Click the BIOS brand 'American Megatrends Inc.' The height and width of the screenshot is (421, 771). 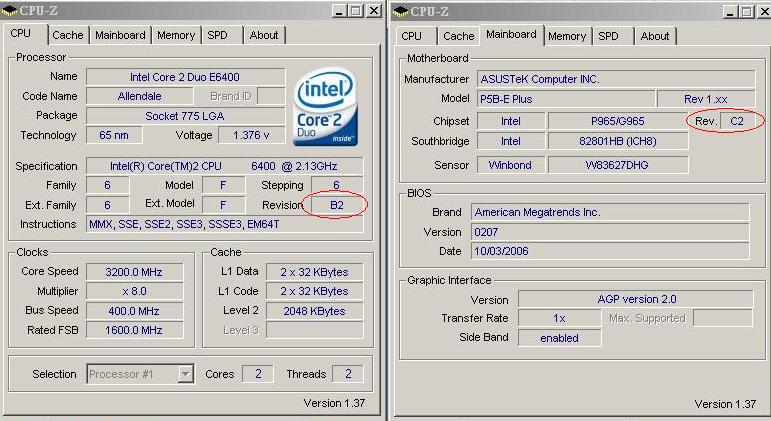coord(610,212)
